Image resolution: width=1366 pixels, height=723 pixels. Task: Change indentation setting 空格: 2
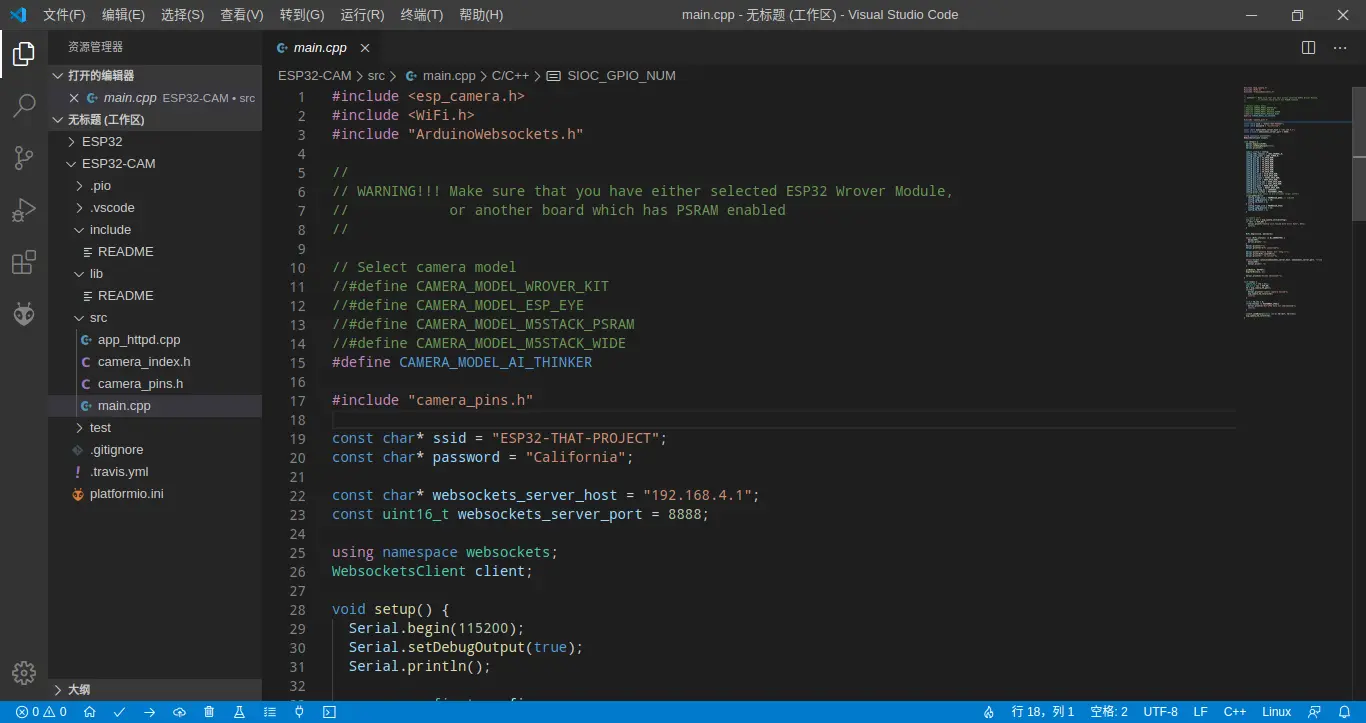coord(1109,712)
